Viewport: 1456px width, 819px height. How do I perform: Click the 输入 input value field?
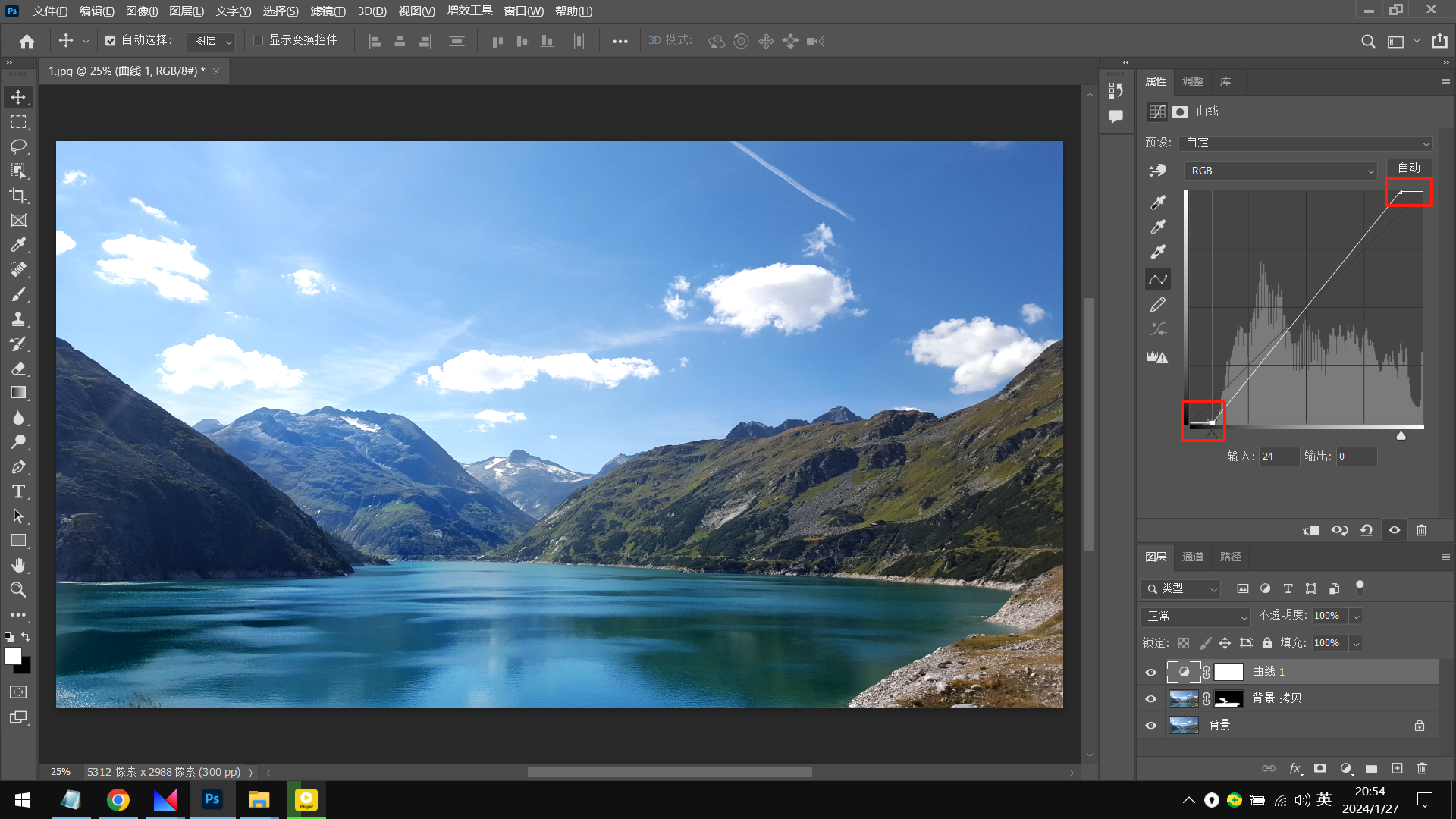(x=1279, y=456)
